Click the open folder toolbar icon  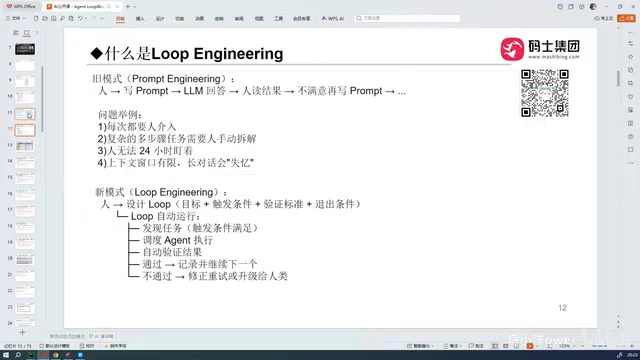(45, 18)
